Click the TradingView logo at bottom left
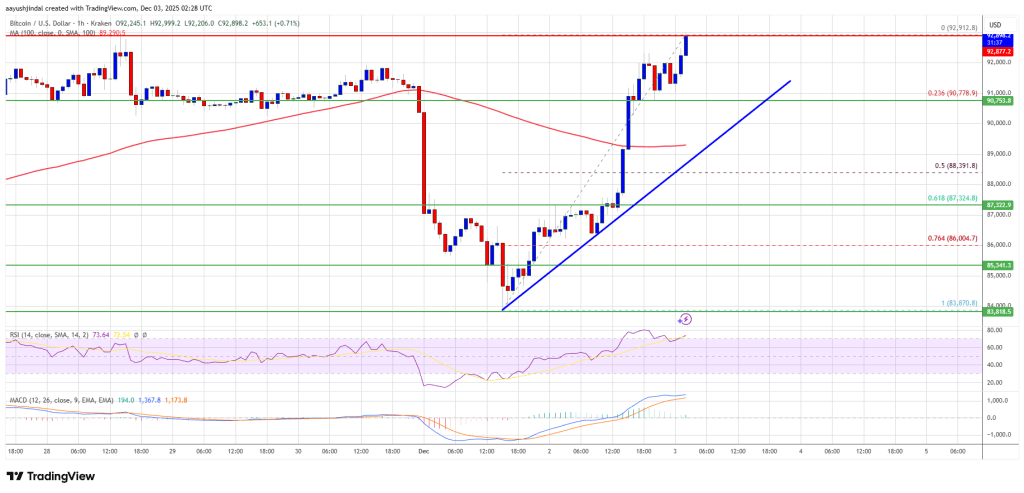Viewport: 1024px width, 493px height. [x=50, y=476]
